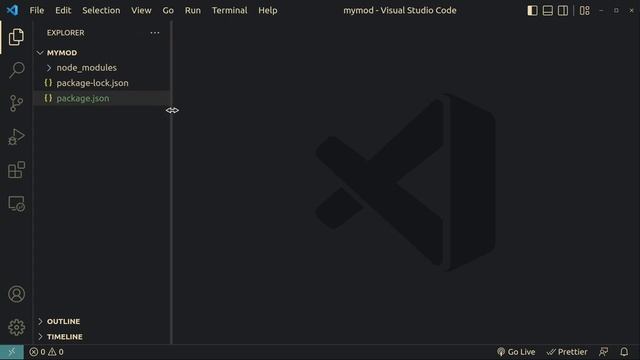This screenshot has width=640, height=360.
Task: Click Go Live in the status bar
Action: click(516, 352)
